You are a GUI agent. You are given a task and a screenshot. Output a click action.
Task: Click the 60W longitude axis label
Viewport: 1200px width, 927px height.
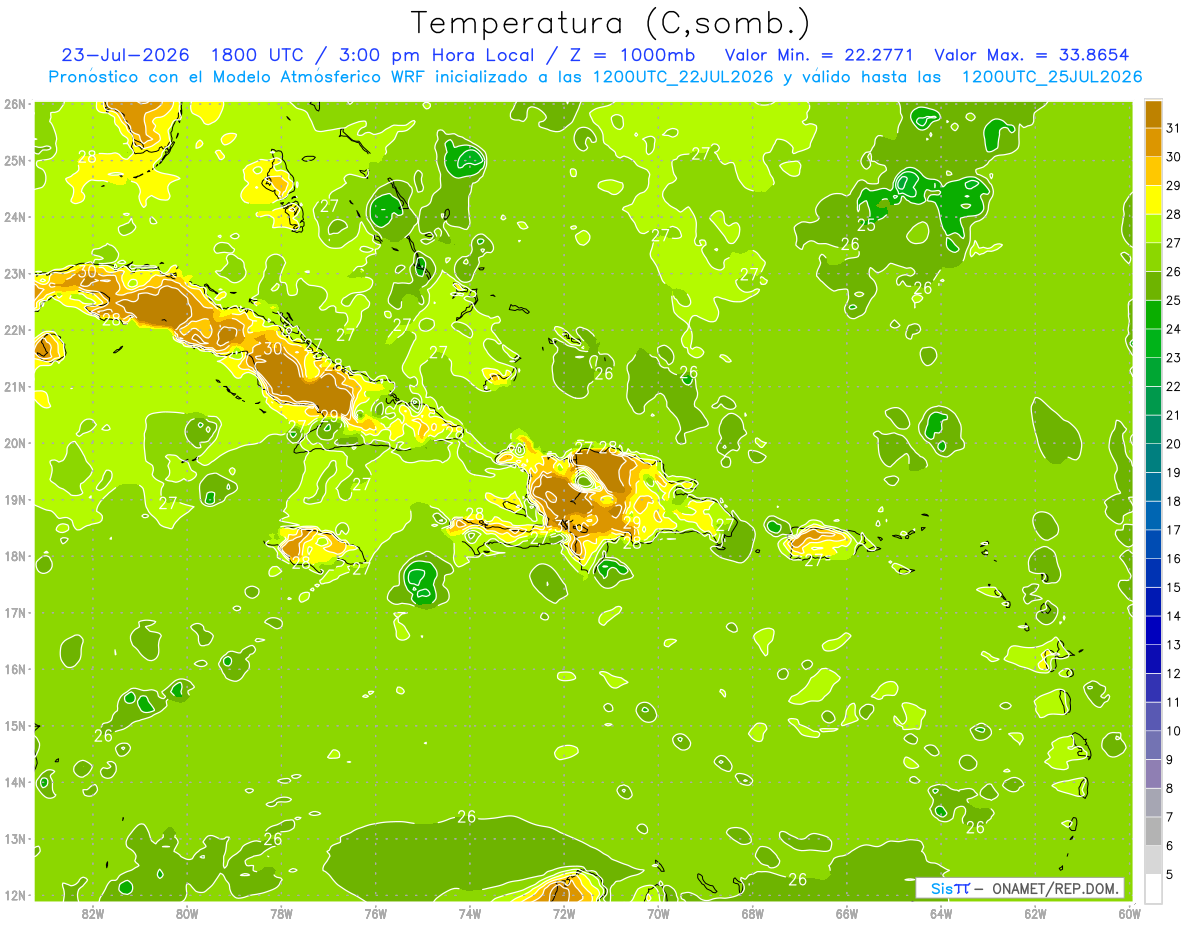(x=1130, y=913)
